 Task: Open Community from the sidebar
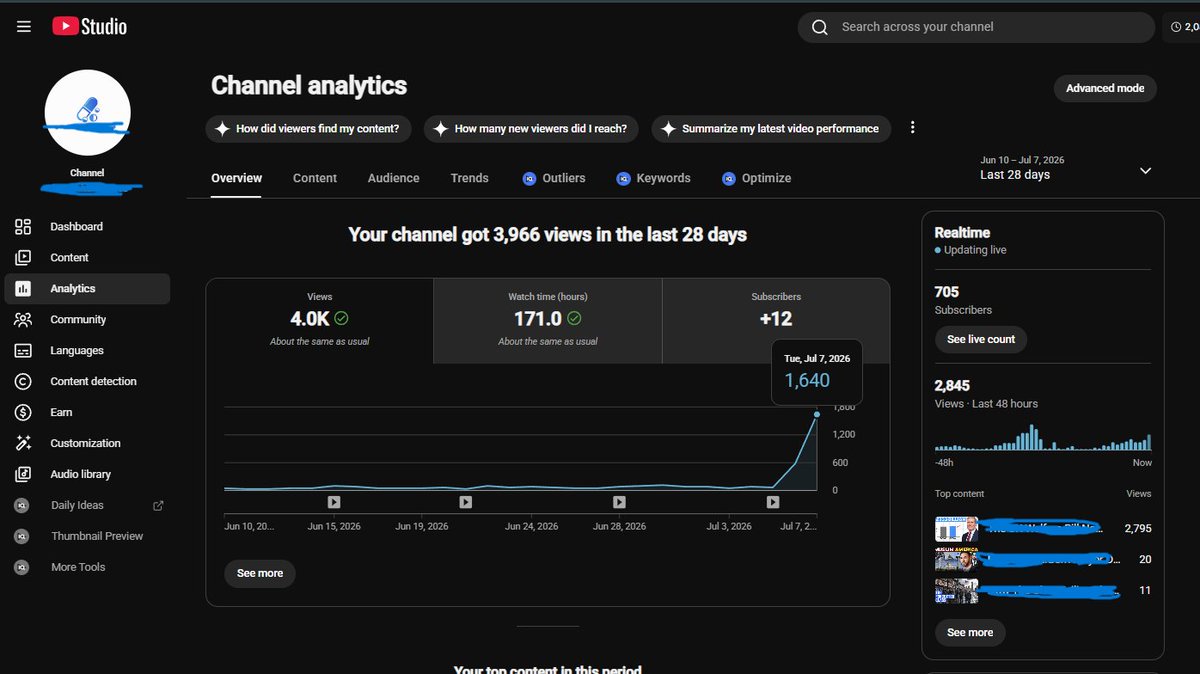88,320
